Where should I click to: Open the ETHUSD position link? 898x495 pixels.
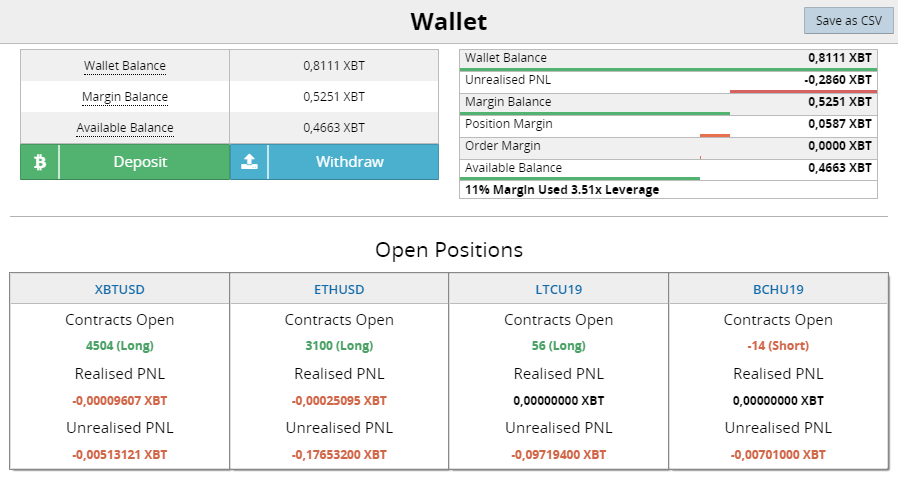click(x=339, y=289)
